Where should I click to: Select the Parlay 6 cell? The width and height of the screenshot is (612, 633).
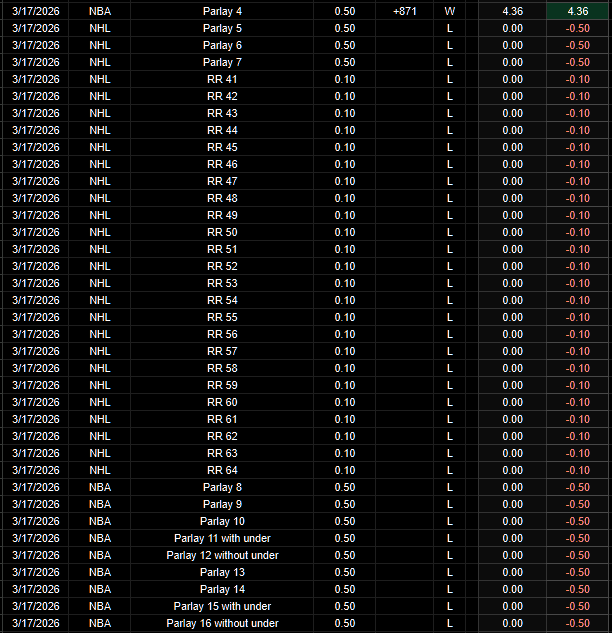[222, 45]
